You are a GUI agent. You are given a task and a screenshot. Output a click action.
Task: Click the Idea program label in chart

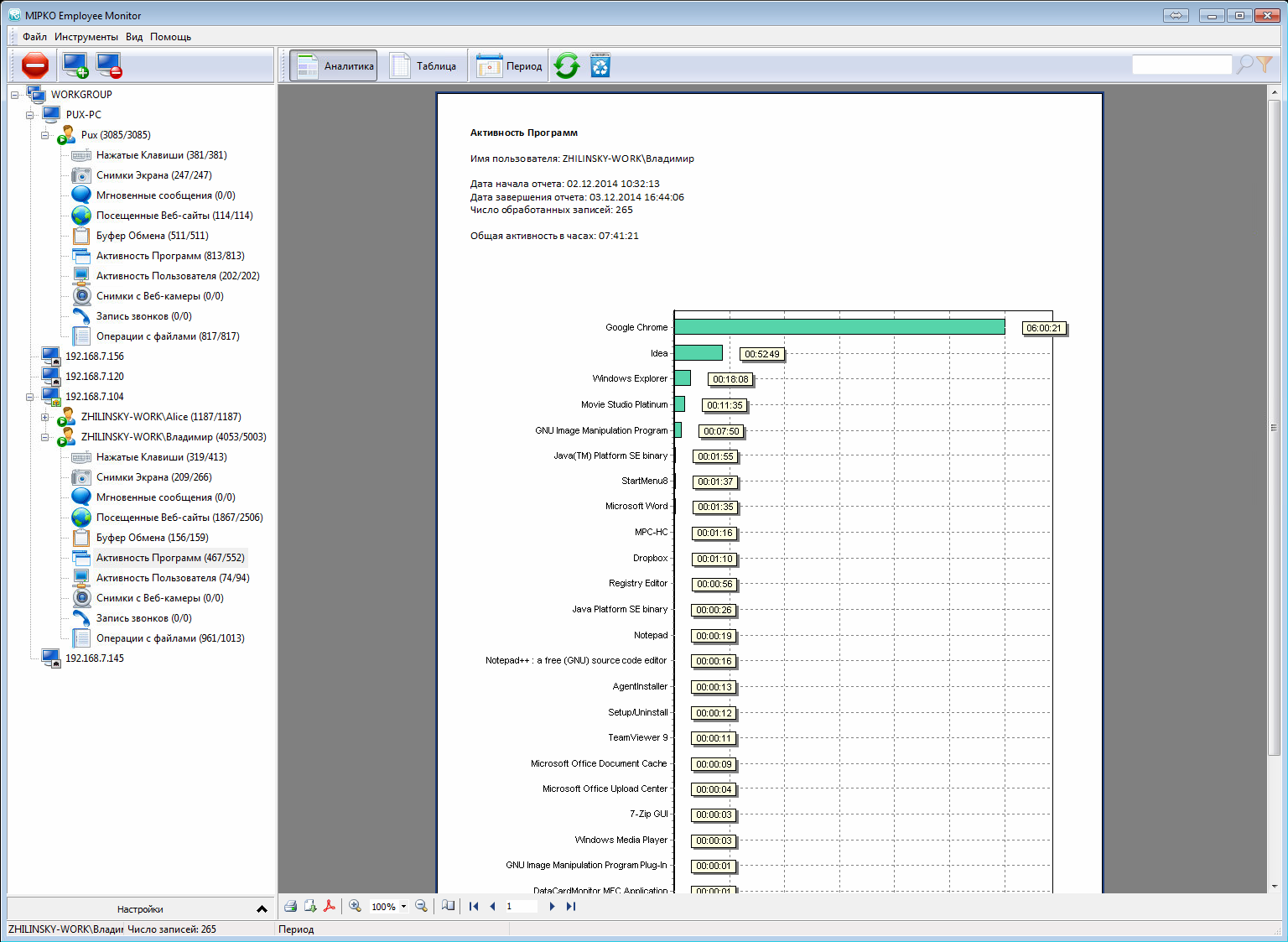coord(659,353)
